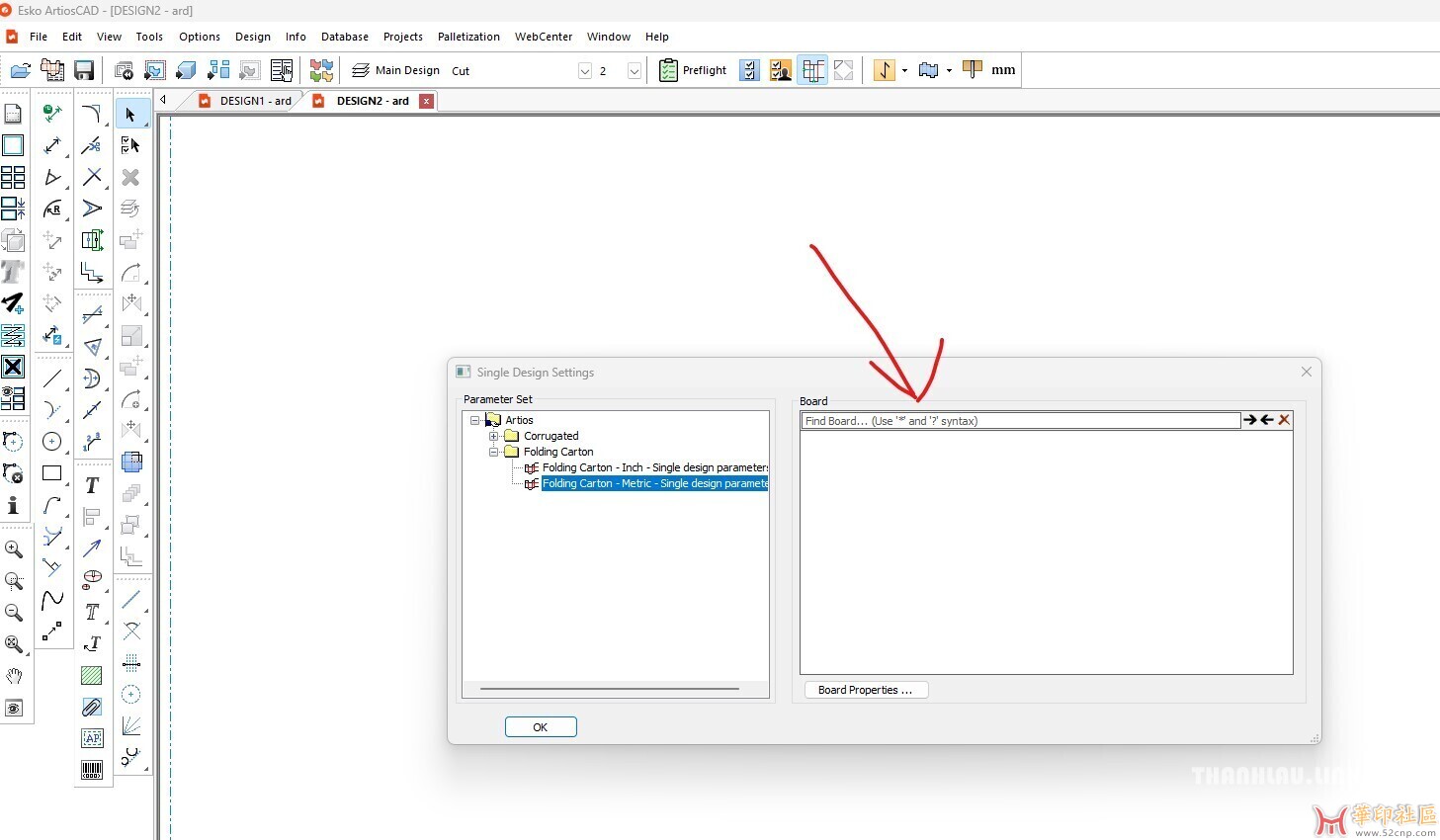Collapse the Folding Carton folder node
This screenshot has width=1440, height=840.
(x=493, y=452)
